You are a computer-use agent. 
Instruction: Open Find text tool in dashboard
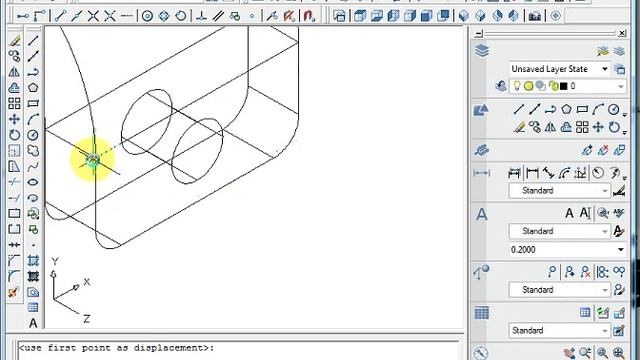[603, 213]
